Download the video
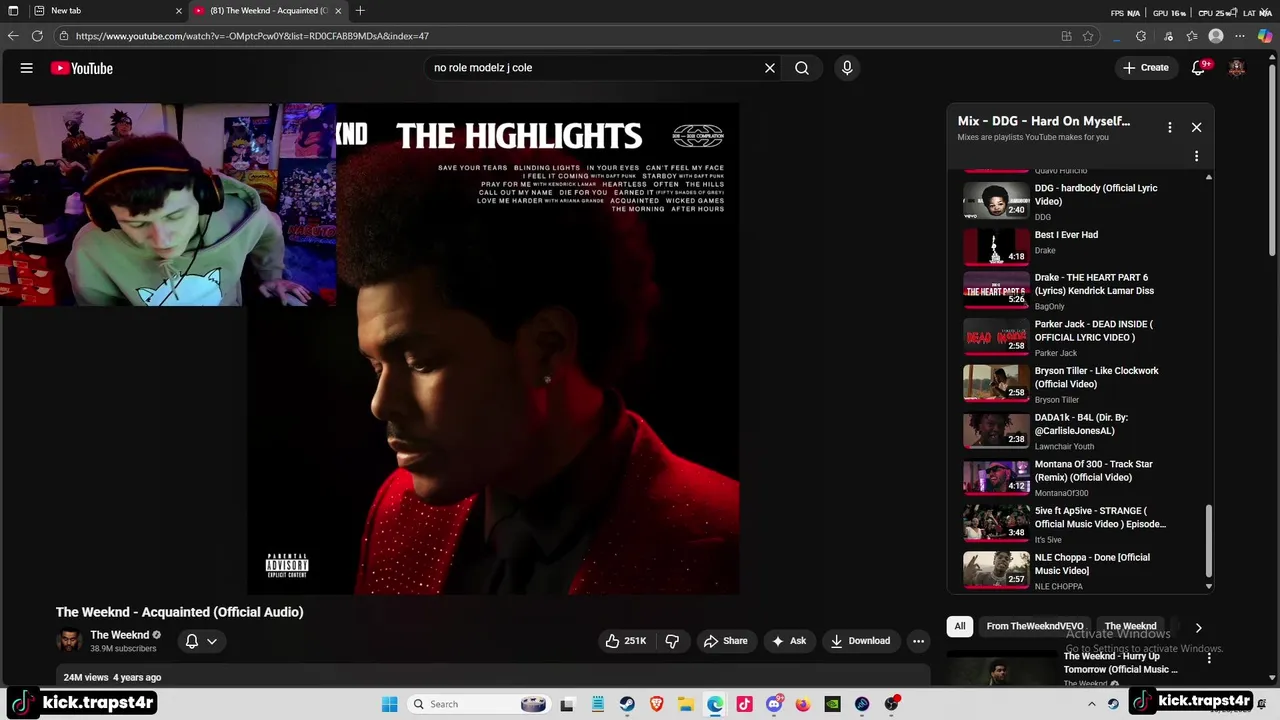The height and width of the screenshot is (720, 1280). click(x=860, y=641)
